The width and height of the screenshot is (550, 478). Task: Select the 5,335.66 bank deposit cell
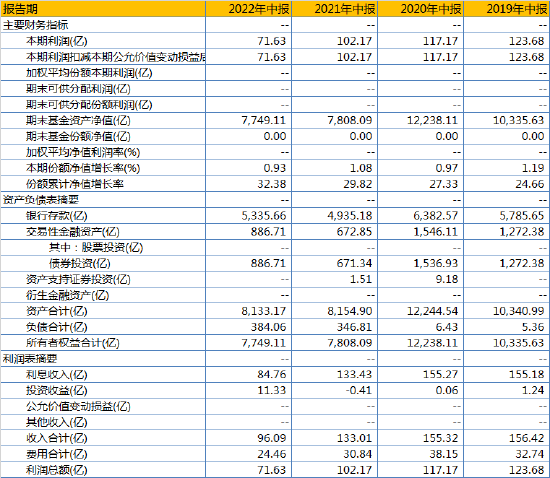(249, 216)
